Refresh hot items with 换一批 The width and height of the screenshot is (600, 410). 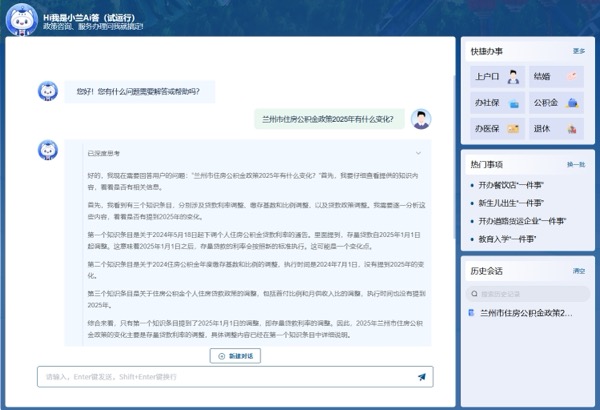pyautogui.click(x=576, y=165)
